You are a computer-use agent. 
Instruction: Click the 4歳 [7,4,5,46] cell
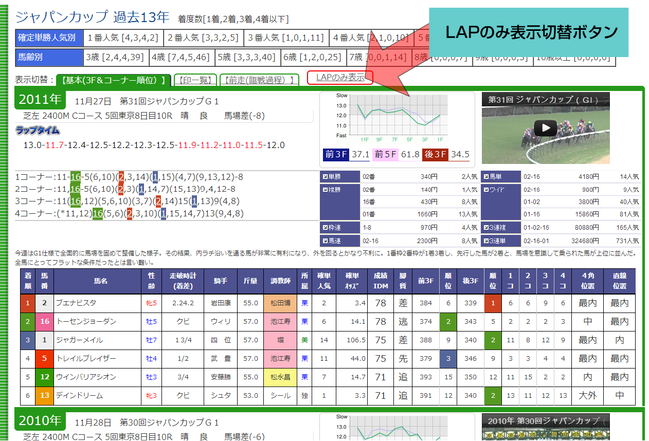click(x=181, y=57)
